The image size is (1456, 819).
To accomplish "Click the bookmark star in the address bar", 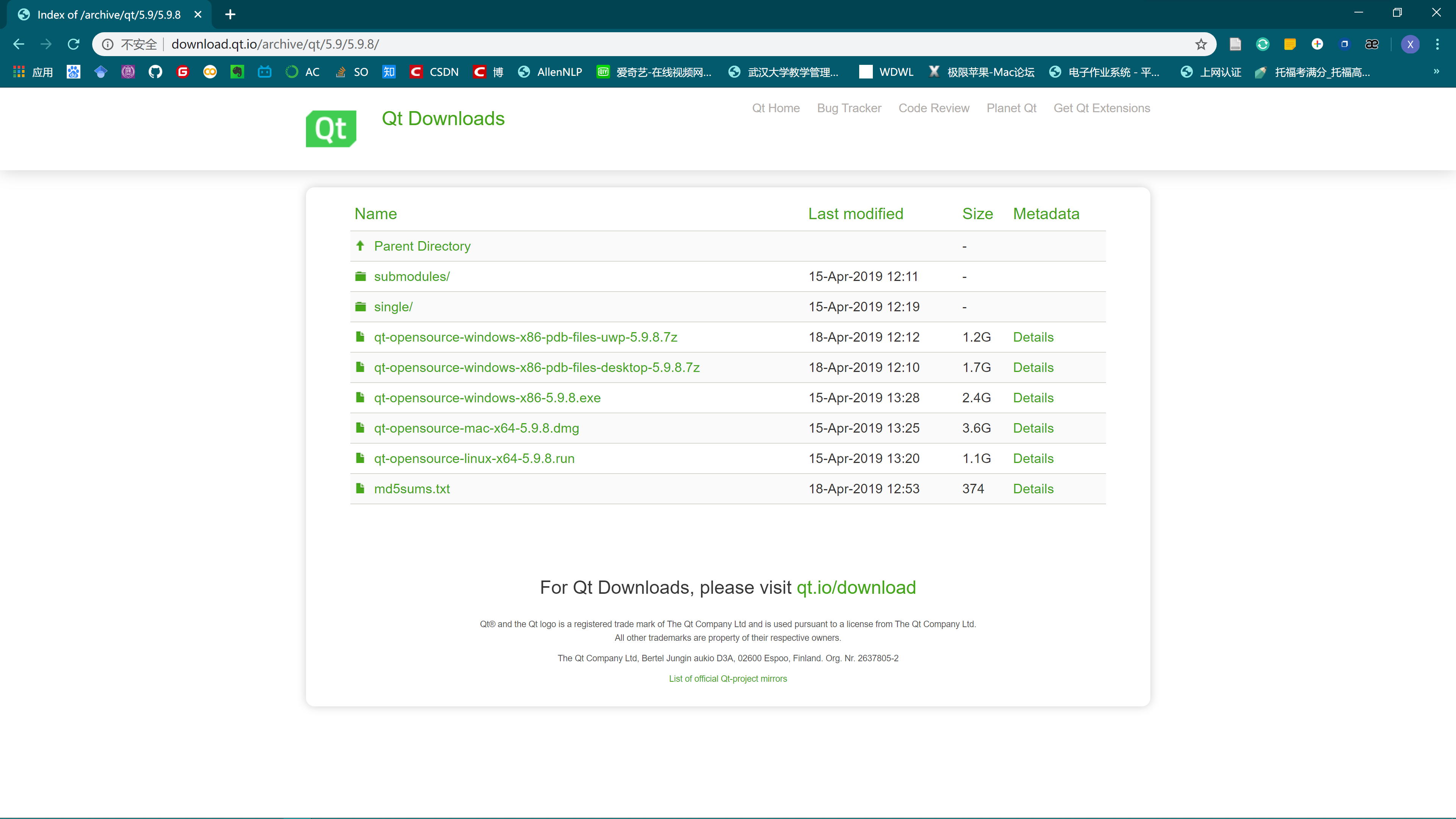I will coord(1200,44).
